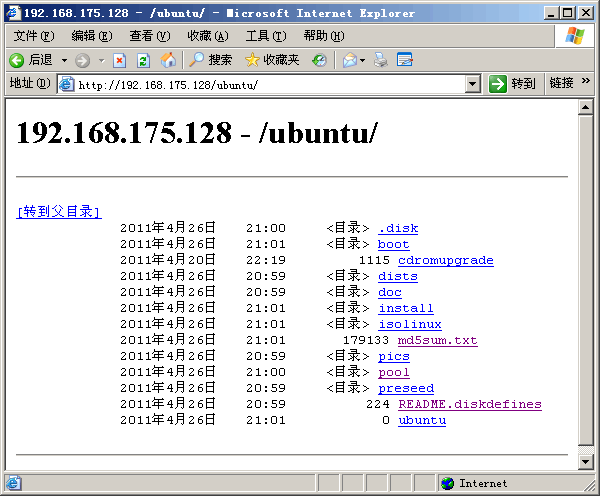Click the Links (链接) toolbar label
600x496 pixels.
[x=561, y=83]
